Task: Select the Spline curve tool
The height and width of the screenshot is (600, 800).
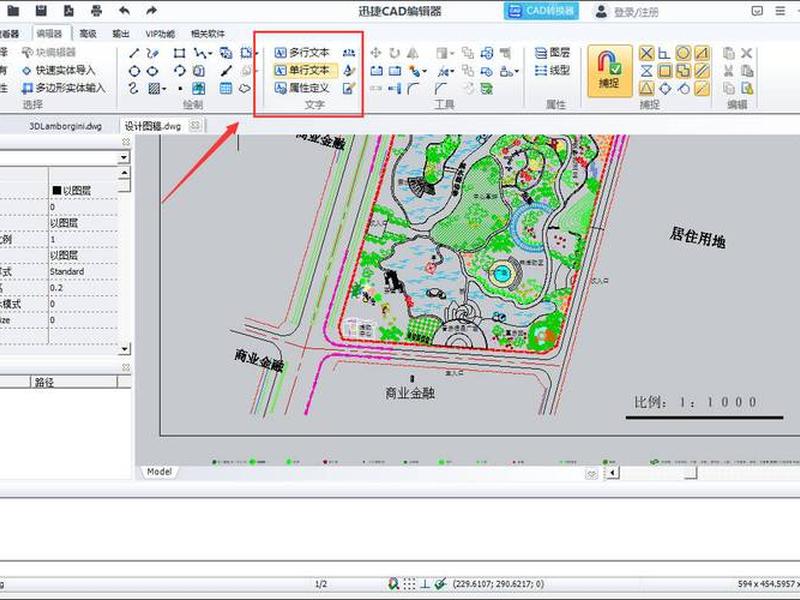Action: tap(133, 88)
